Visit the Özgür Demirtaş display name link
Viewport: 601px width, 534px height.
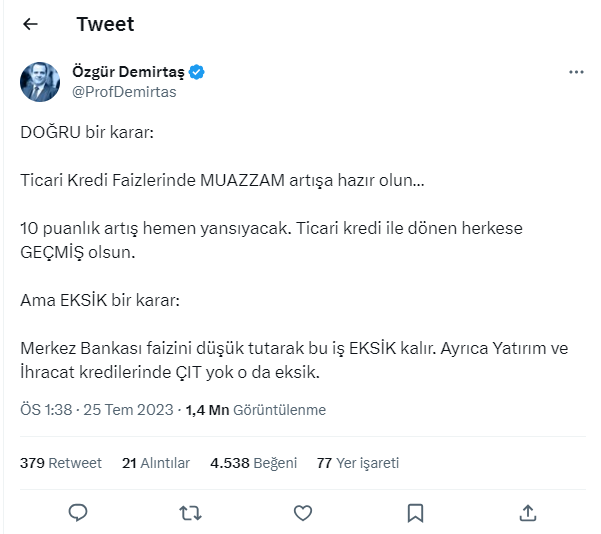[129, 73]
